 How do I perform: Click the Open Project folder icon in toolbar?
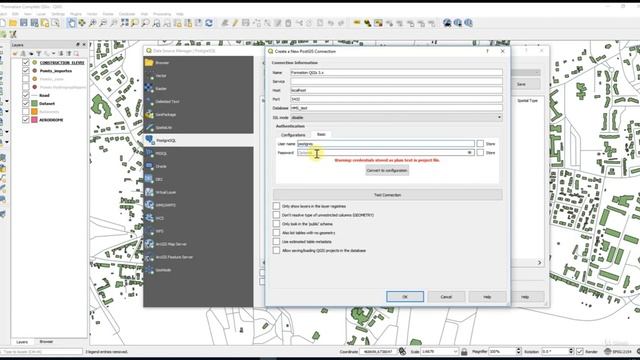(13, 23)
